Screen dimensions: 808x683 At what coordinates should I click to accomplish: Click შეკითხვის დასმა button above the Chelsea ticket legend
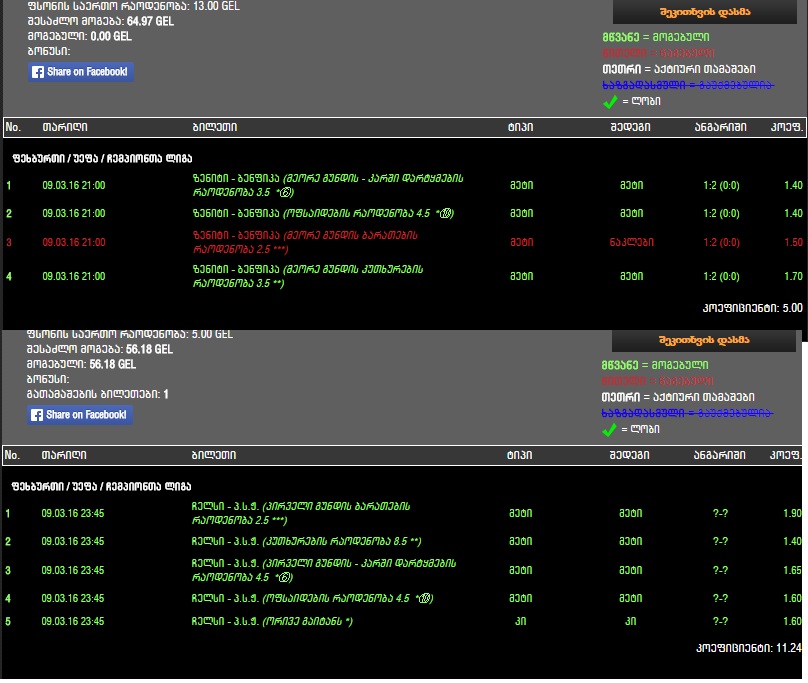coord(704,340)
